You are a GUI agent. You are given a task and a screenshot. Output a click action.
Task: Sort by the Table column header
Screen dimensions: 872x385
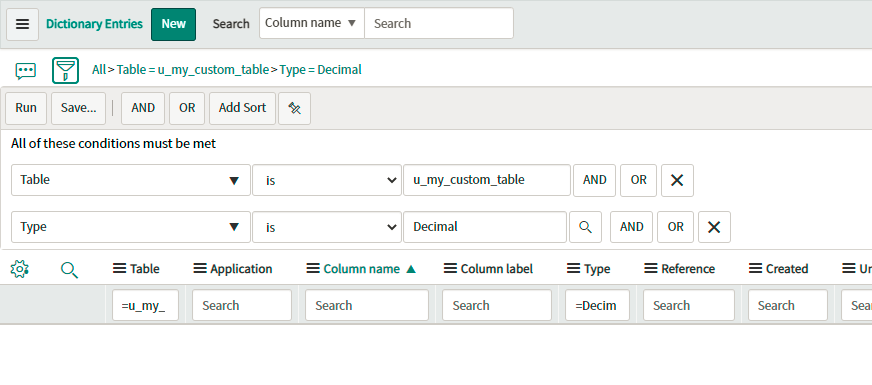coord(145,269)
